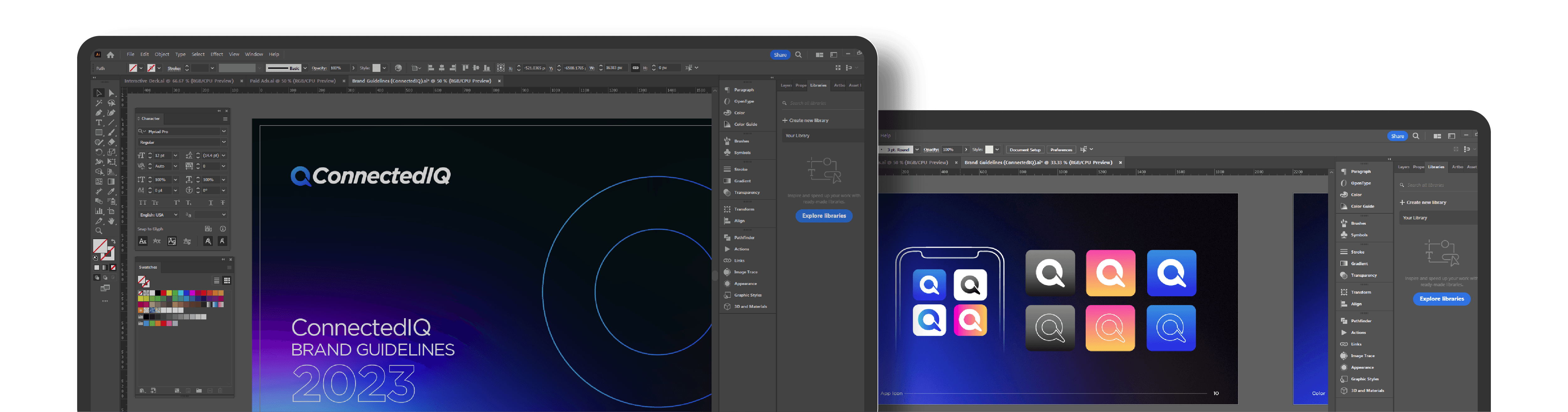
Task: Open the Myriad Pro font family dropdown
Action: (223, 131)
